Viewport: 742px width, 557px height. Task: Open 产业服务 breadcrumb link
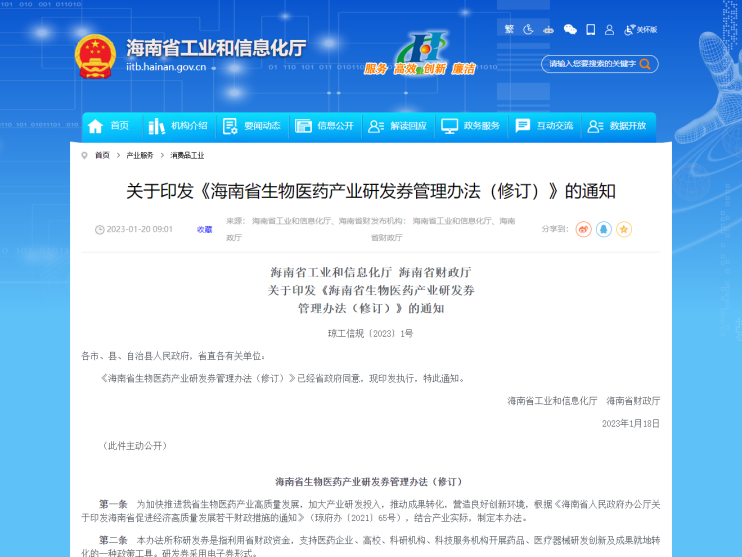[140, 155]
